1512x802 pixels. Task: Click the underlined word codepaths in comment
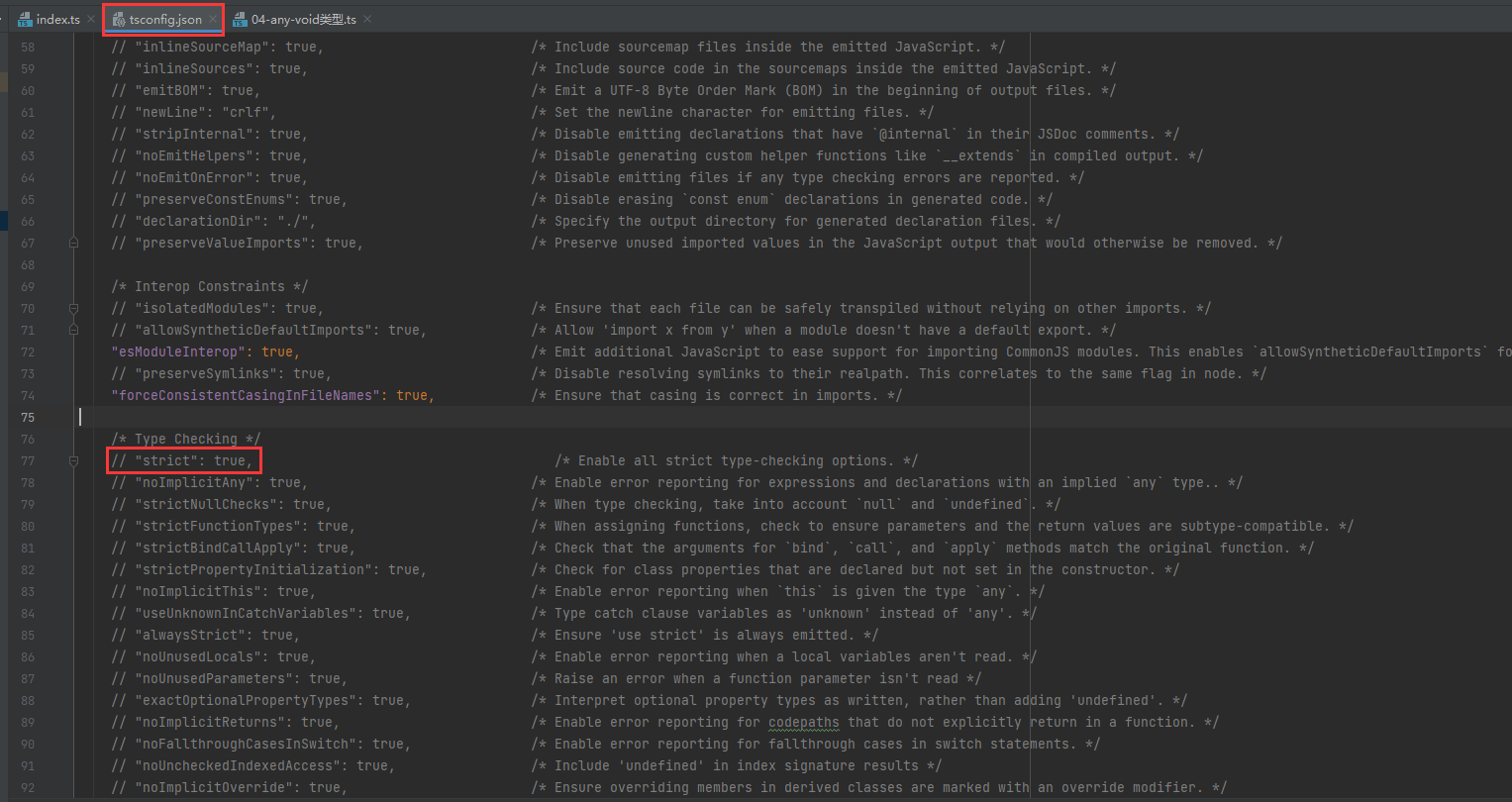[x=804, y=722]
